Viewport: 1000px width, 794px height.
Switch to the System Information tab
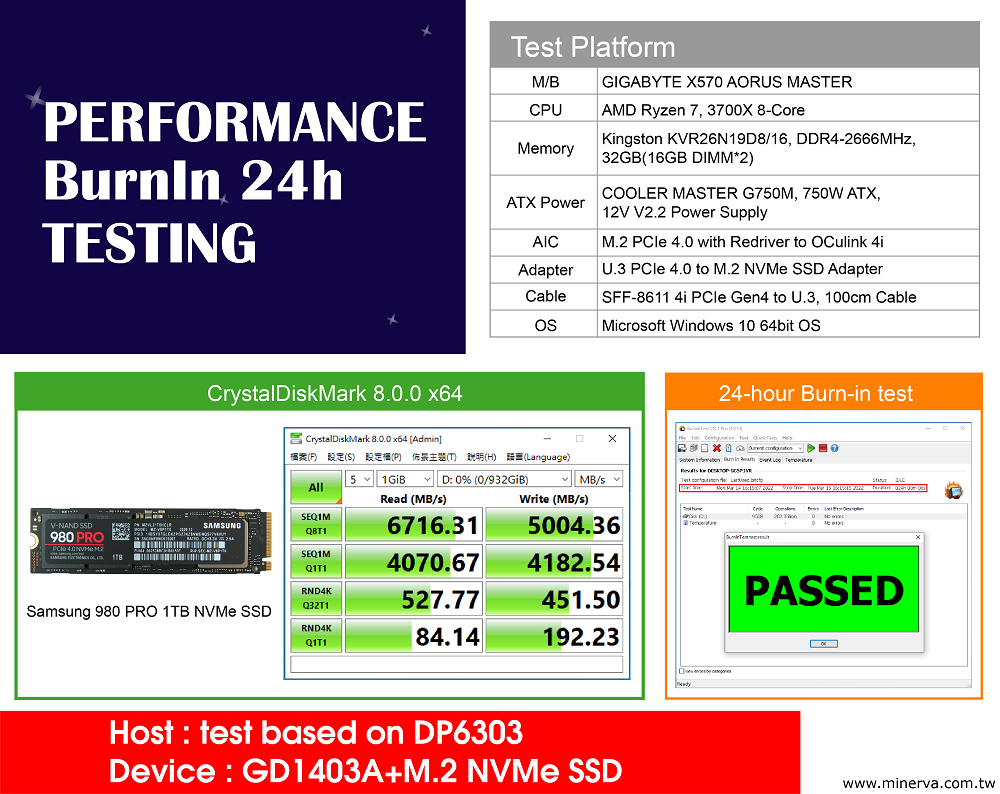[x=700, y=460]
